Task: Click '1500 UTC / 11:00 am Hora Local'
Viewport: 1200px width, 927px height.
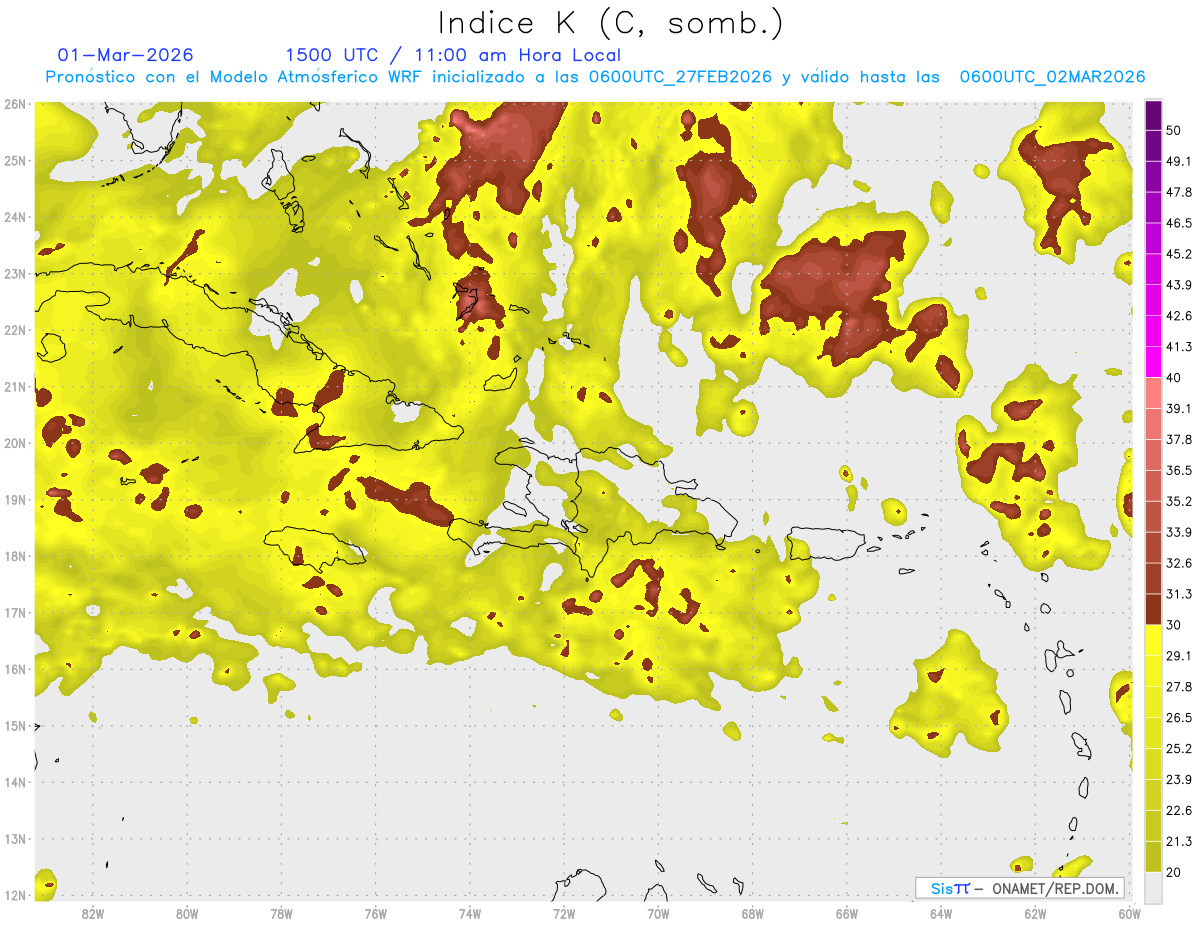Action: coord(453,55)
